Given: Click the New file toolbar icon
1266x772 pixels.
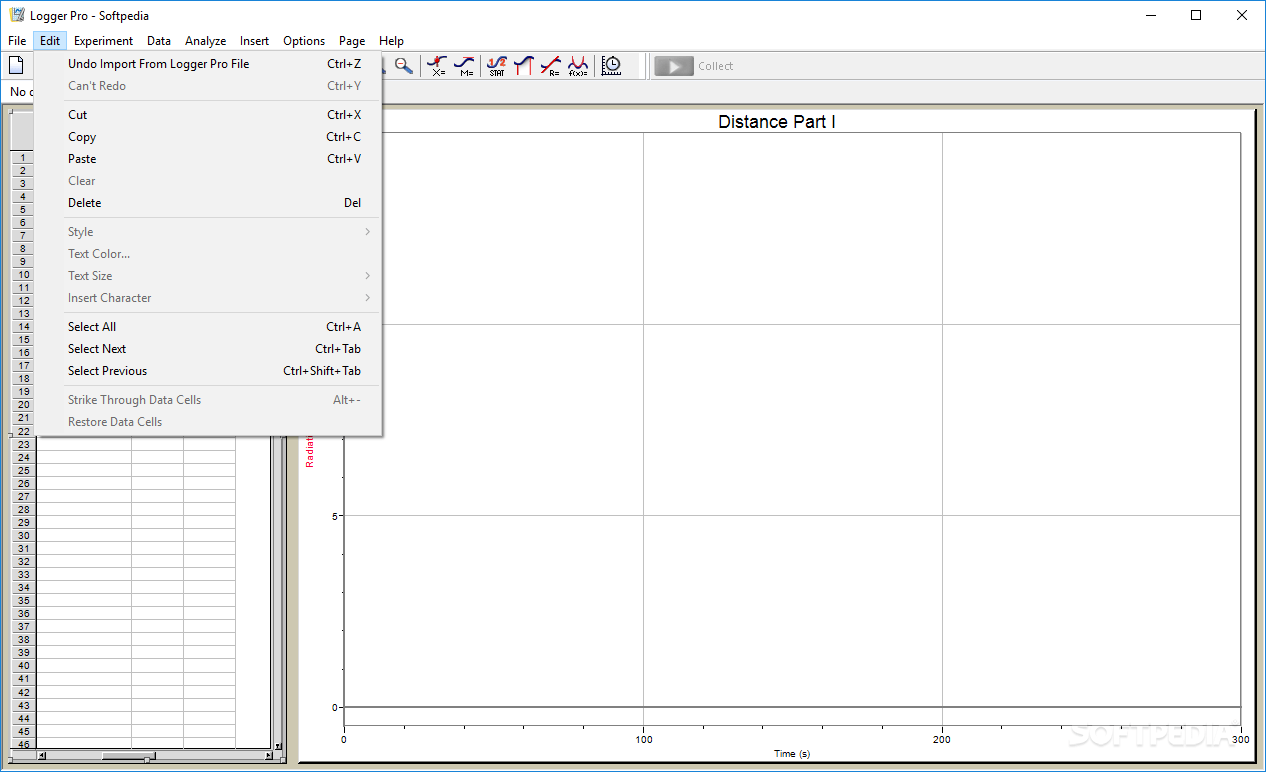Looking at the screenshot, I should (16, 66).
